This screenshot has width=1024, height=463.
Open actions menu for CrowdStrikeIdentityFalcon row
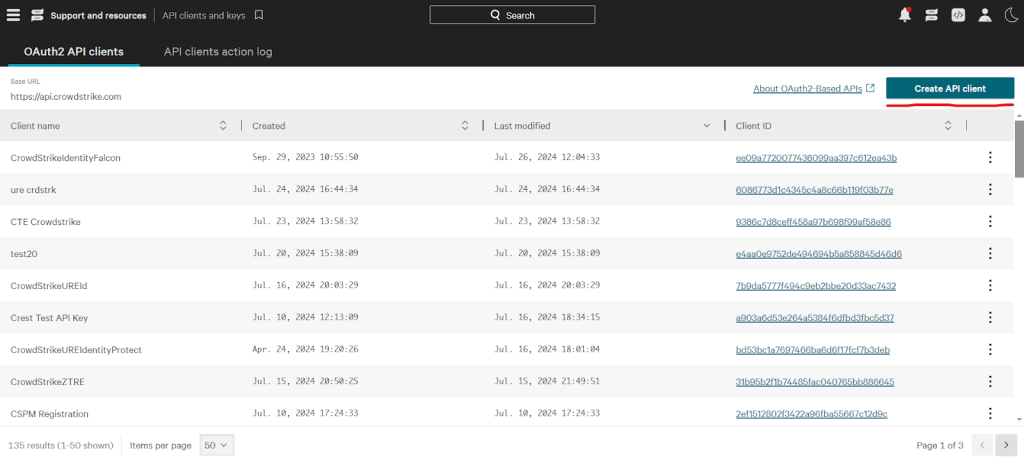(990, 157)
